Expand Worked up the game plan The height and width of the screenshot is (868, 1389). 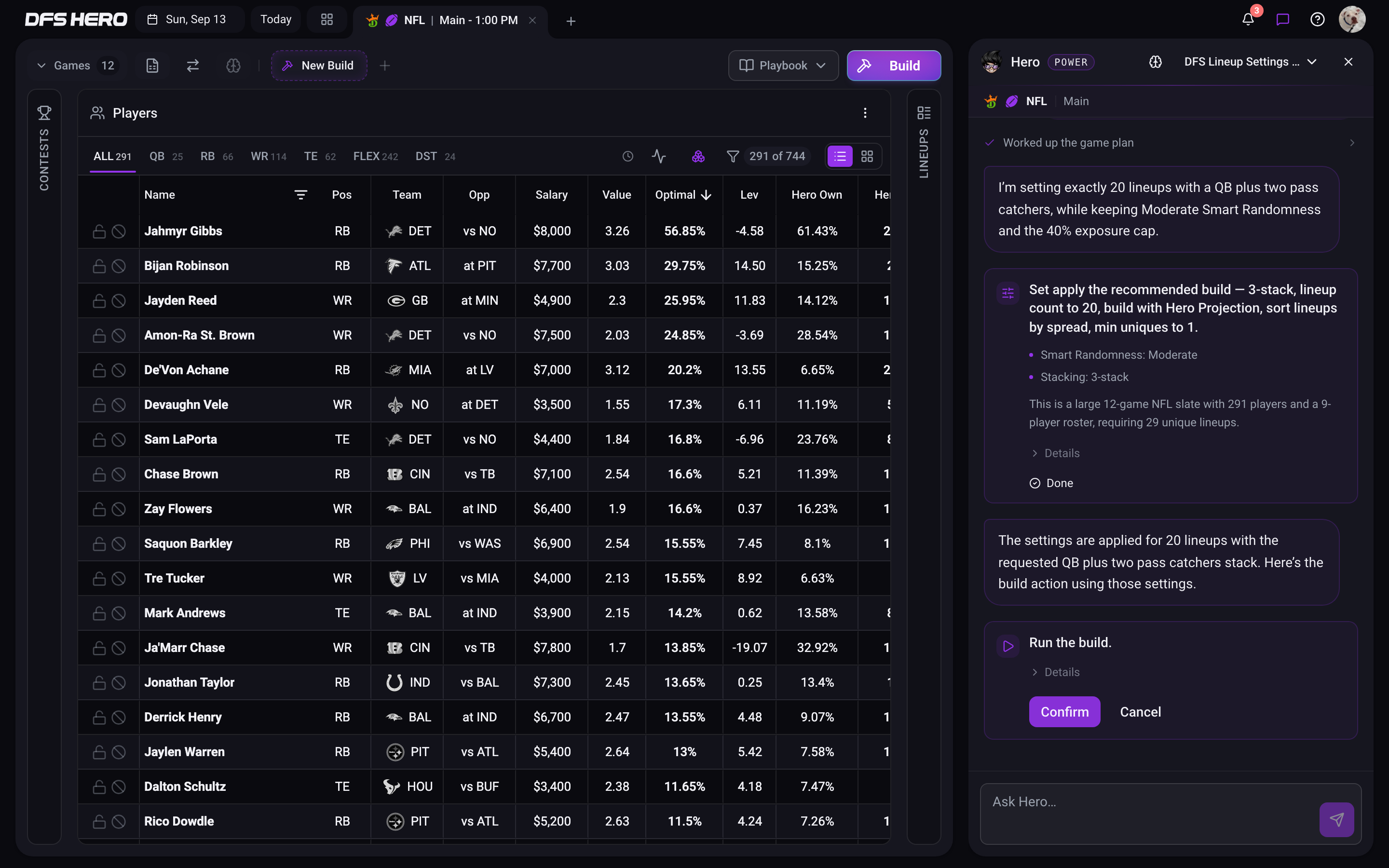(x=1171, y=142)
